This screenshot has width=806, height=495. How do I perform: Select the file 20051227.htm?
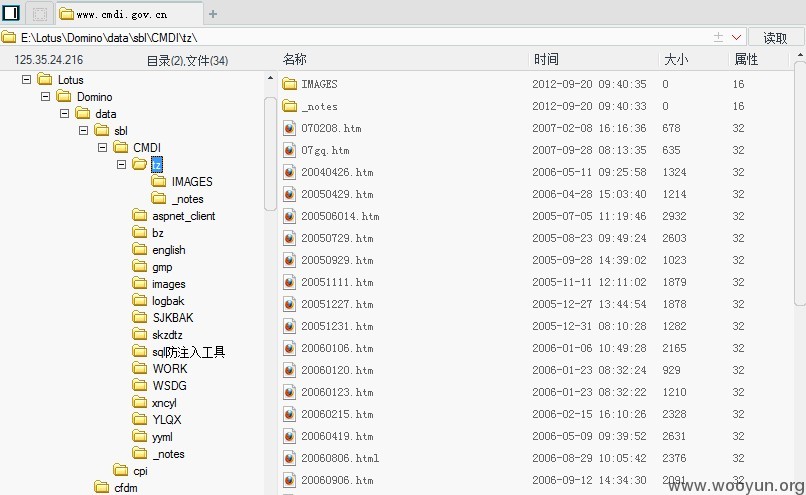(337, 304)
